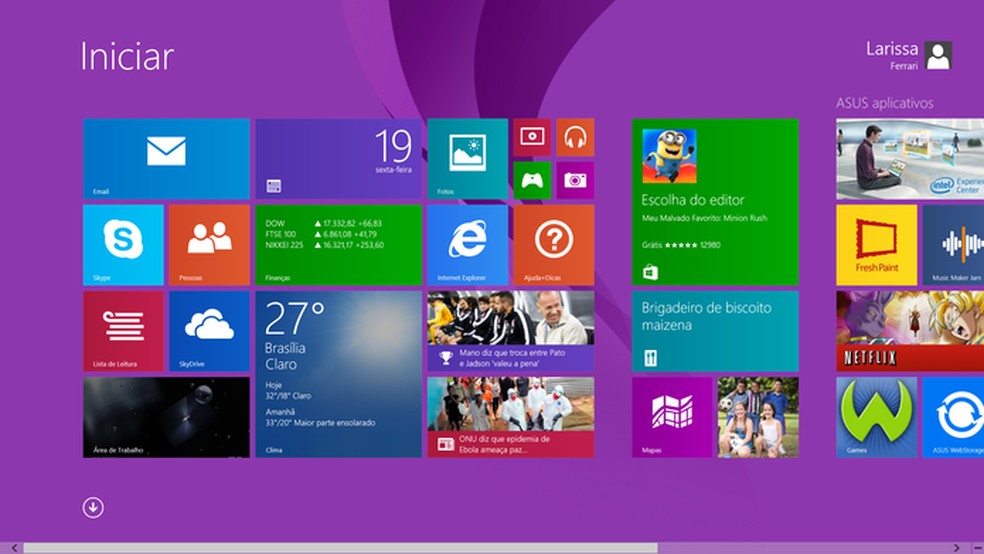Open the family photo tile beside Mapas
Viewport: 984px width, 554px height.
758,417
